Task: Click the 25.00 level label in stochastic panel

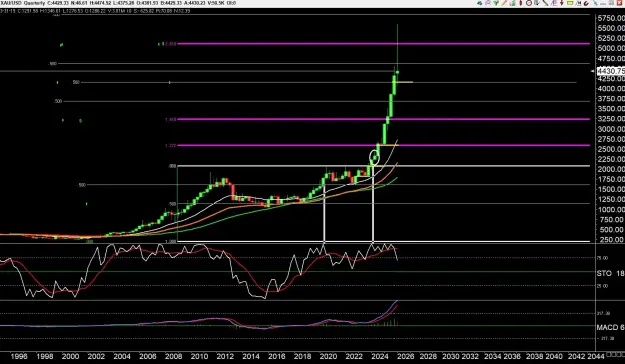Action: tap(602, 286)
